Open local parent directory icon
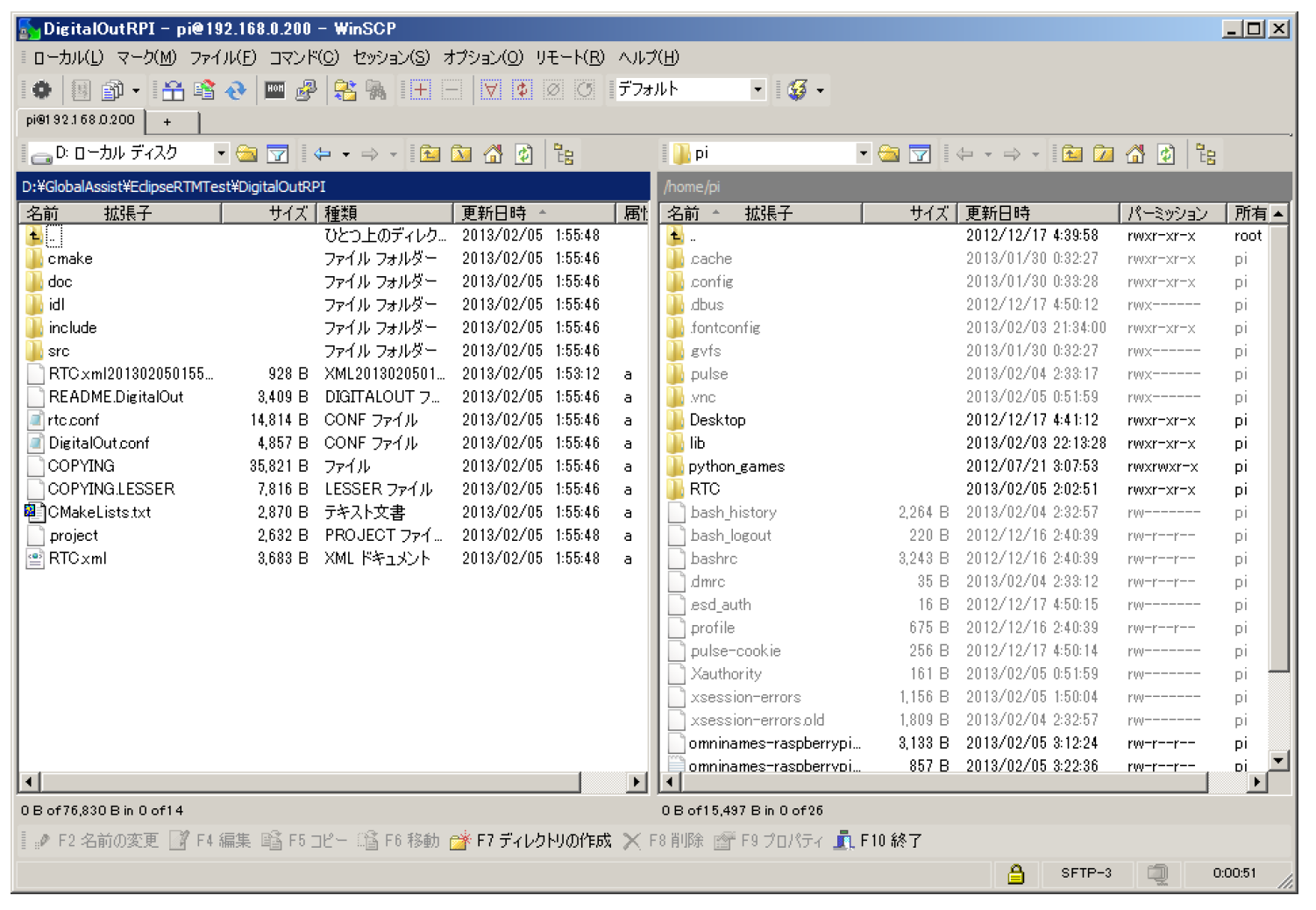 coord(430,154)
